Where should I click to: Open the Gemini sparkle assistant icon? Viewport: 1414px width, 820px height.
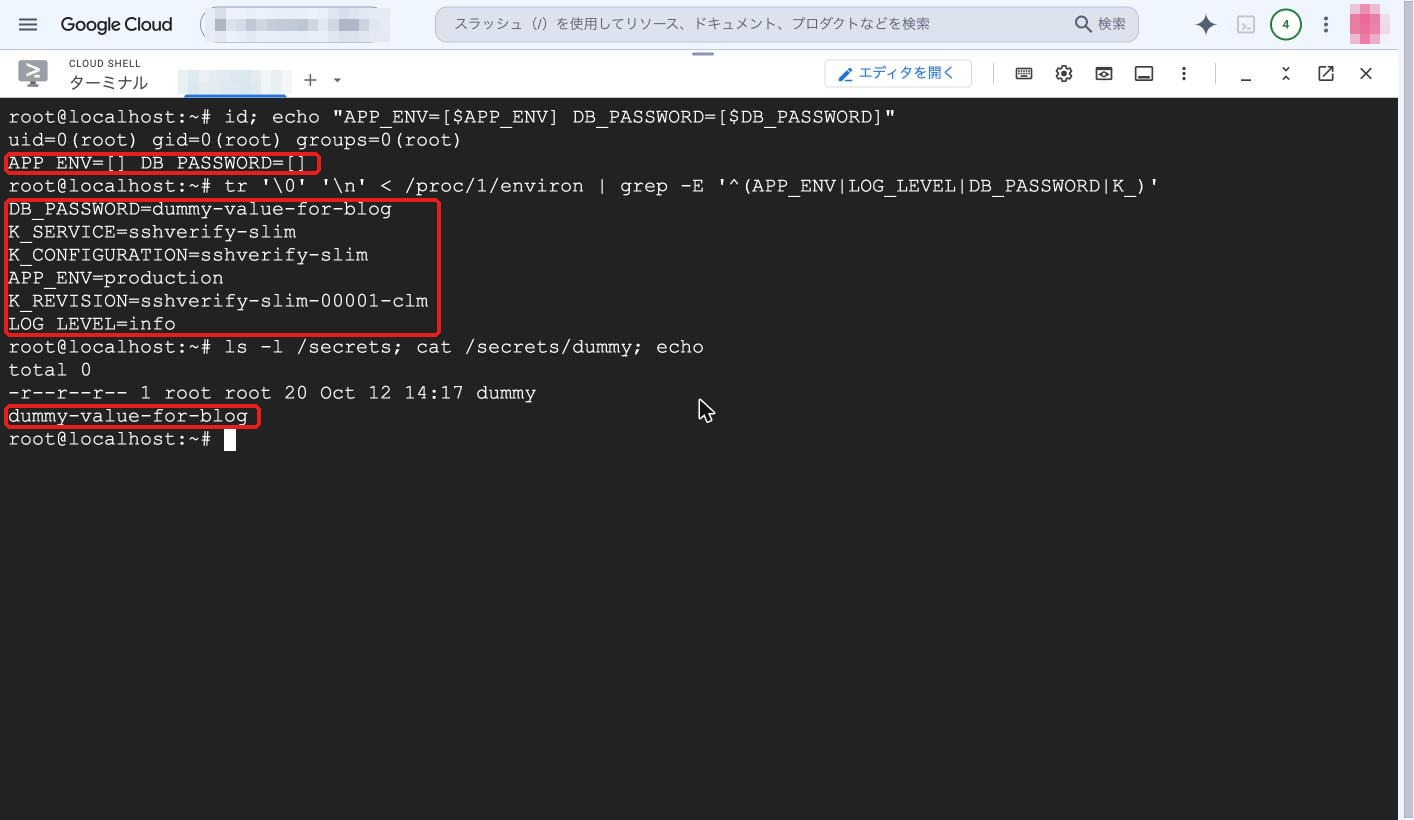[x=1206, y=24]
